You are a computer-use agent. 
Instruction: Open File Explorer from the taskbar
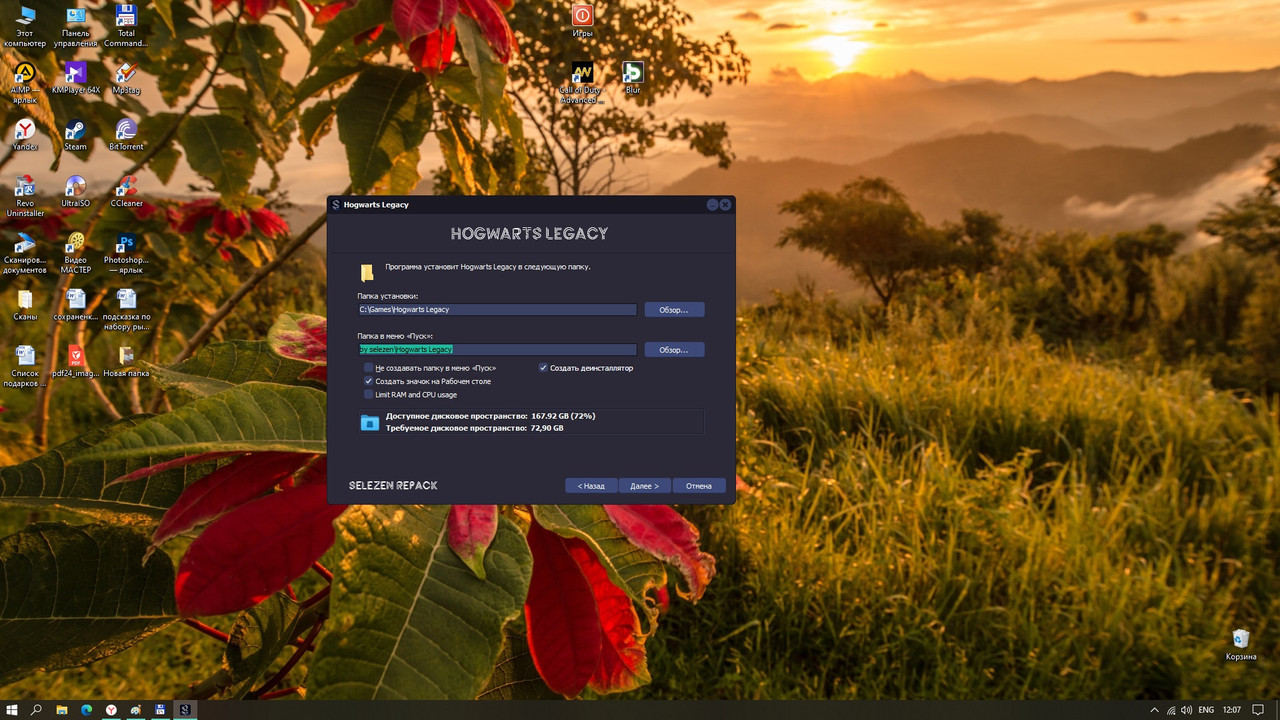[62, 710]
